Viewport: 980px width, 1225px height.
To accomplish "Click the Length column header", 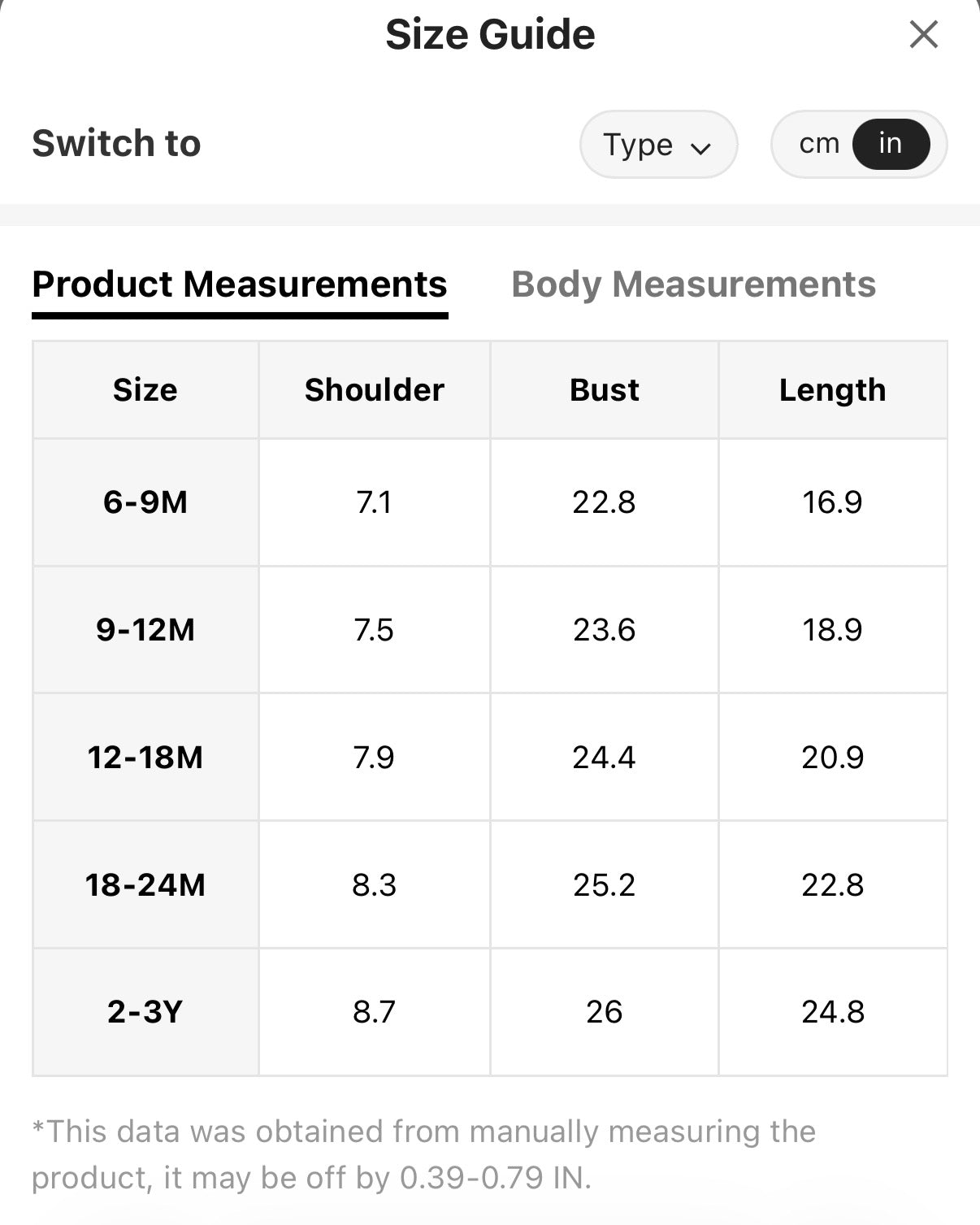I will (x=833, y=390).
